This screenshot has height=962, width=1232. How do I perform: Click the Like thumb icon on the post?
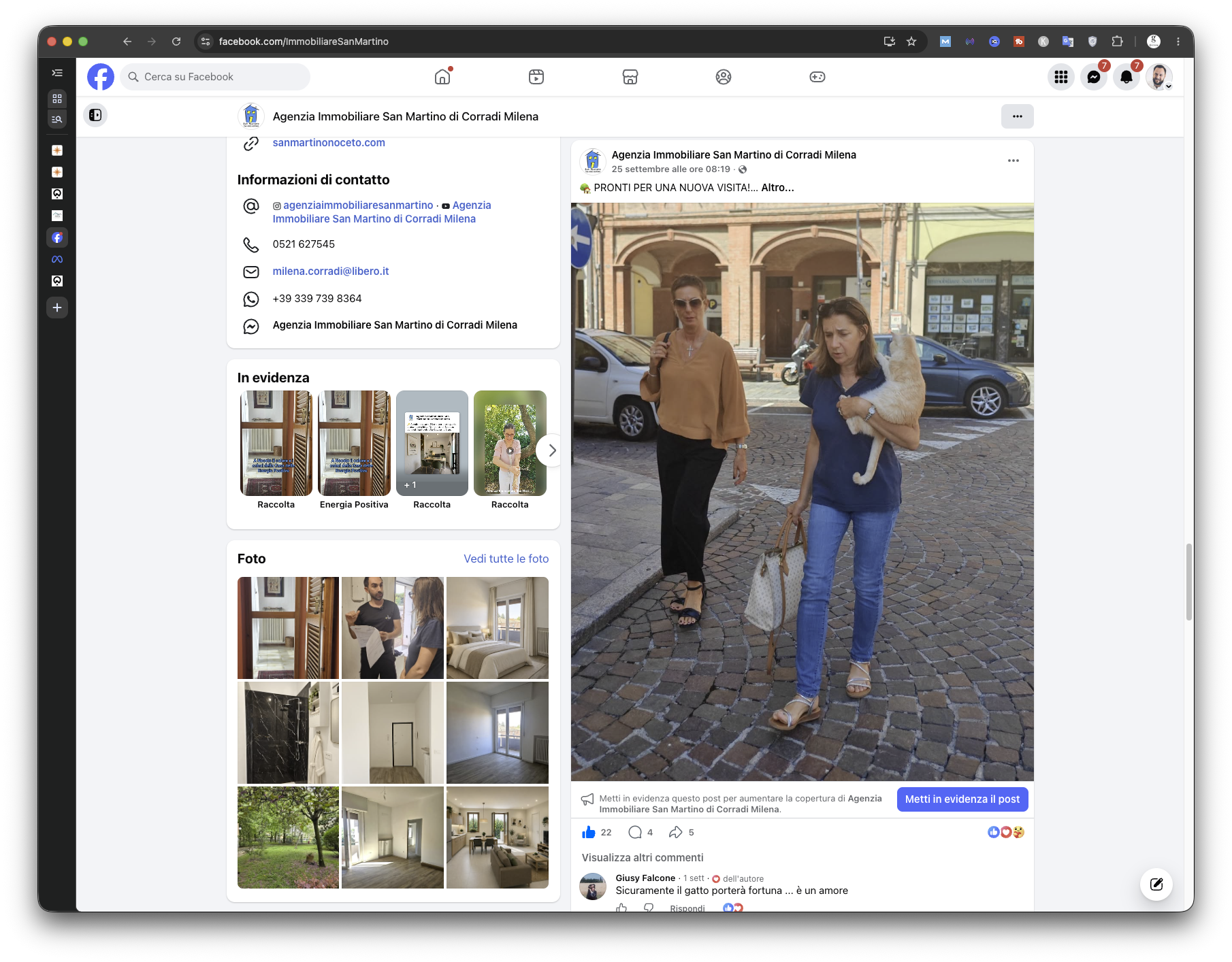pos(589,832)
